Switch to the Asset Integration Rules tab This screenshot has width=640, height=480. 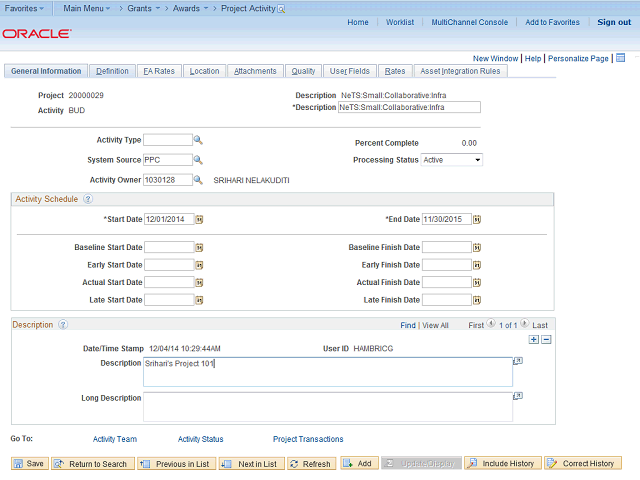point(460,71)
